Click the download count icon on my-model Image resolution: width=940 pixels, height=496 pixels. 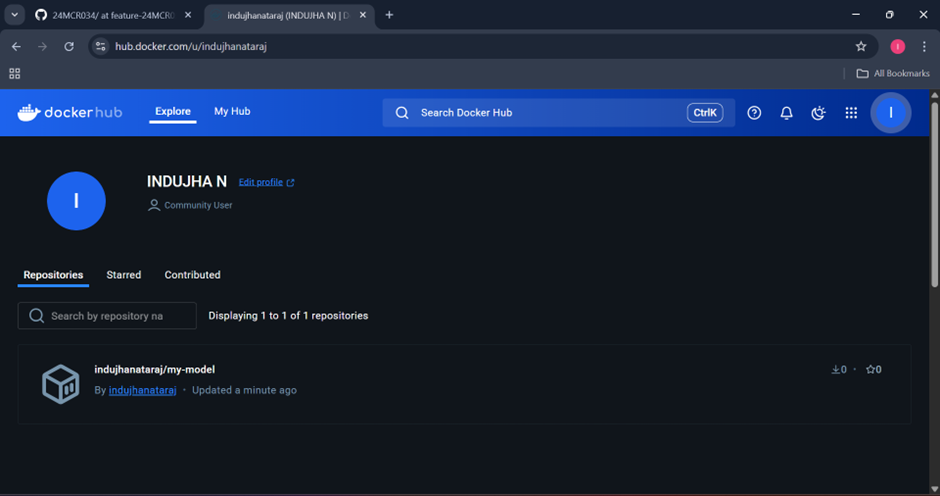[x=836, y=369]
